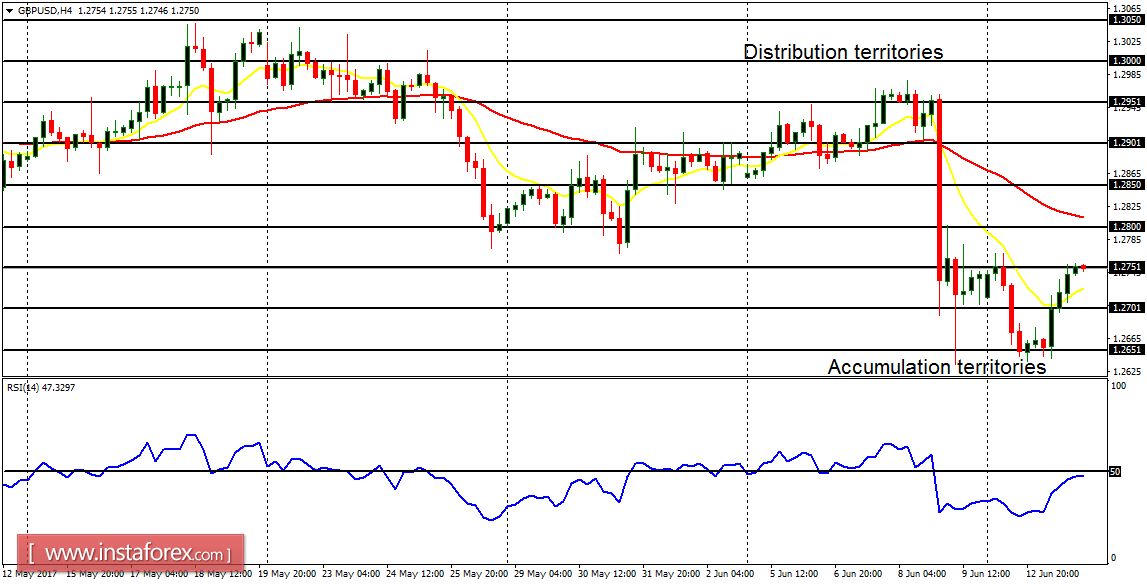Click the 1.2651 price level label
Screen dimensions: 1147x585
click(1123, 350)
